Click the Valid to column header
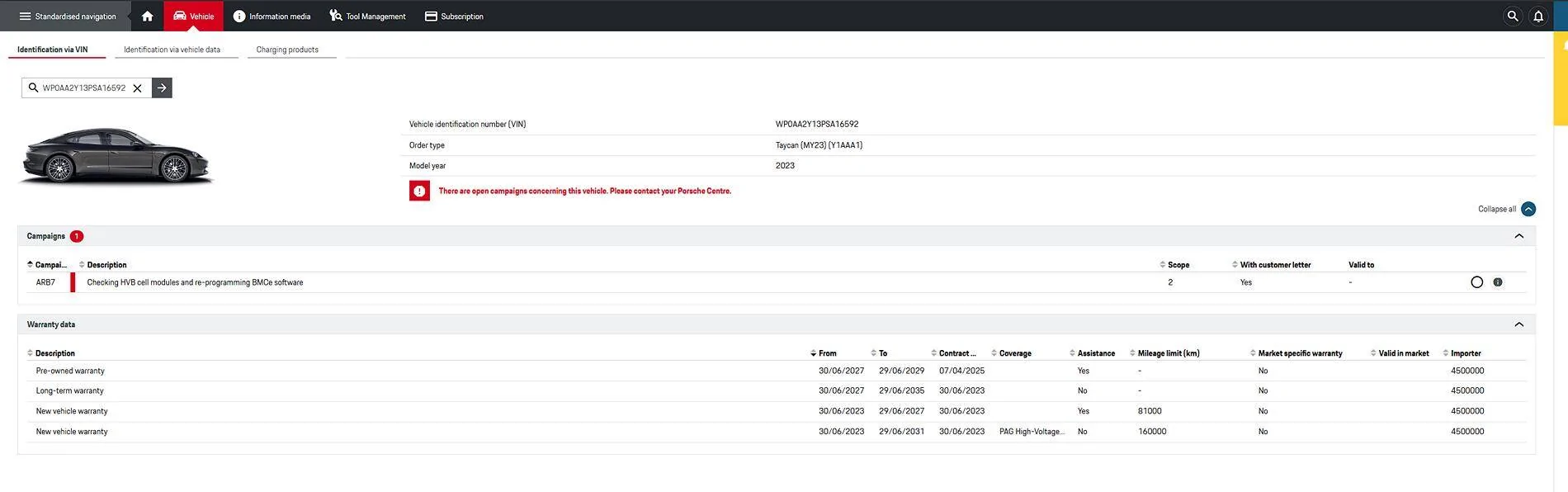Screen dimensions: 1568x492 1361,265
